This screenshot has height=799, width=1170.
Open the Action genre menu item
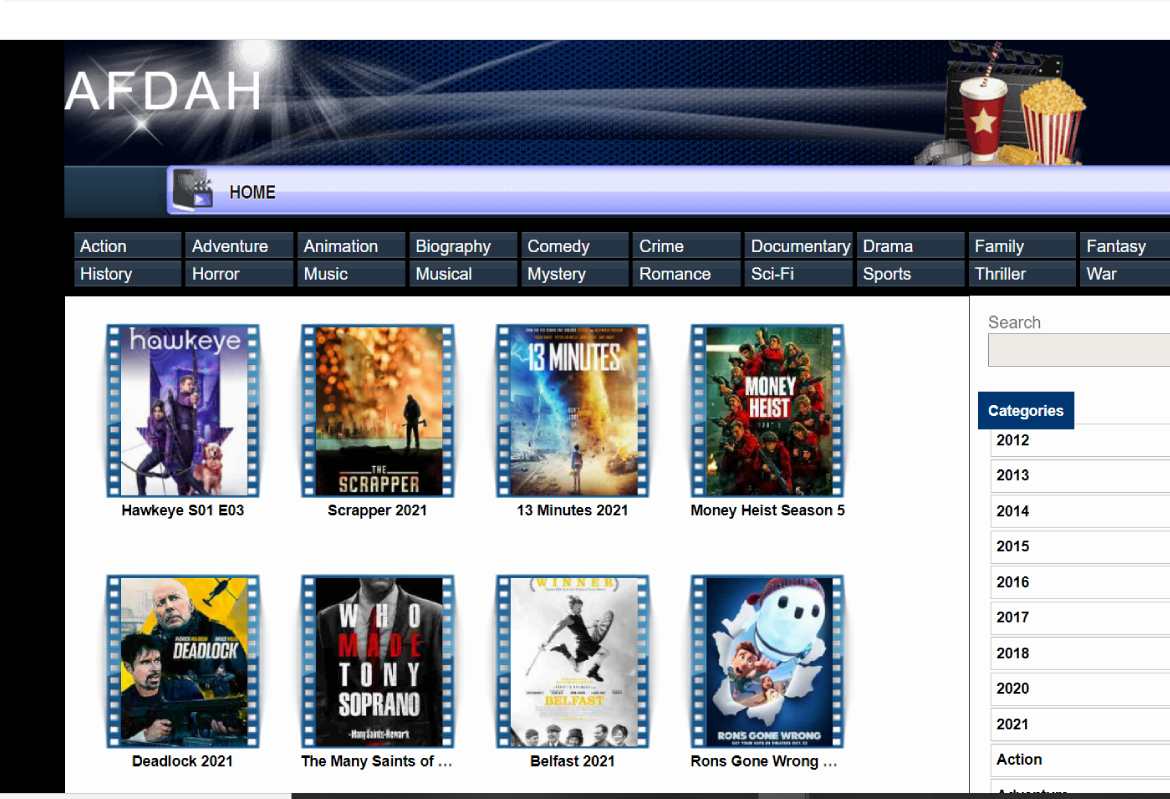(x=128, y=245)
